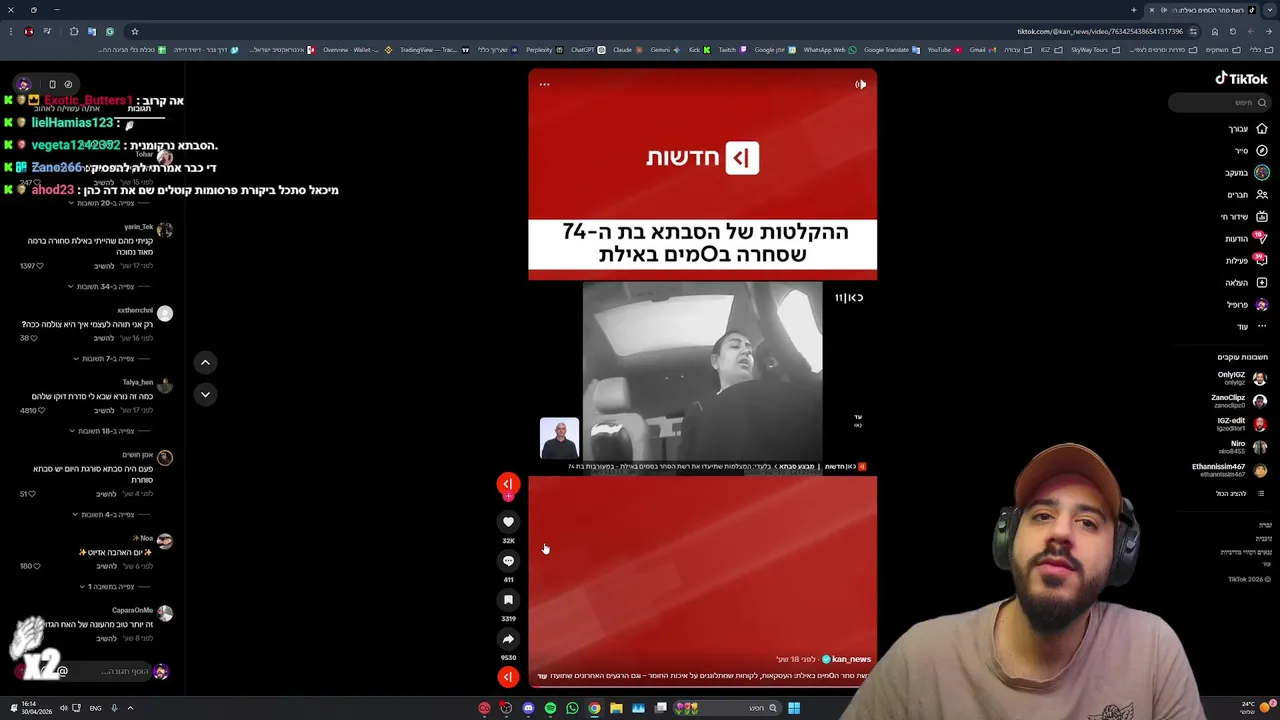Go to next video with down arrow

[x=205, y=395]
